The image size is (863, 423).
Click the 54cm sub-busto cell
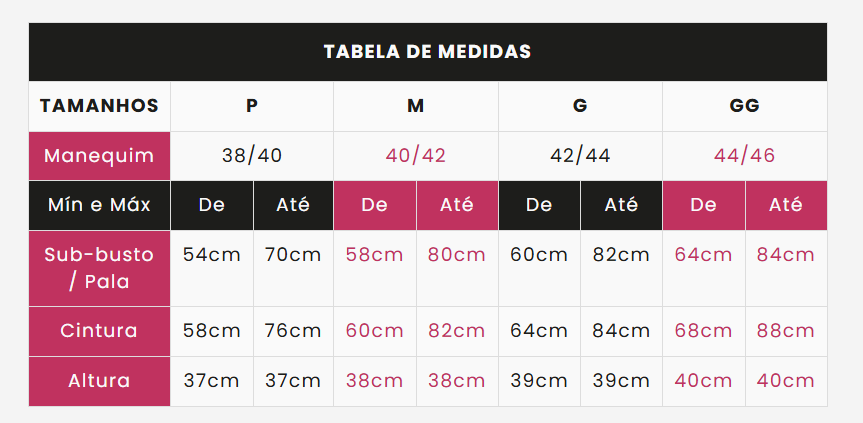click(212, 268)
